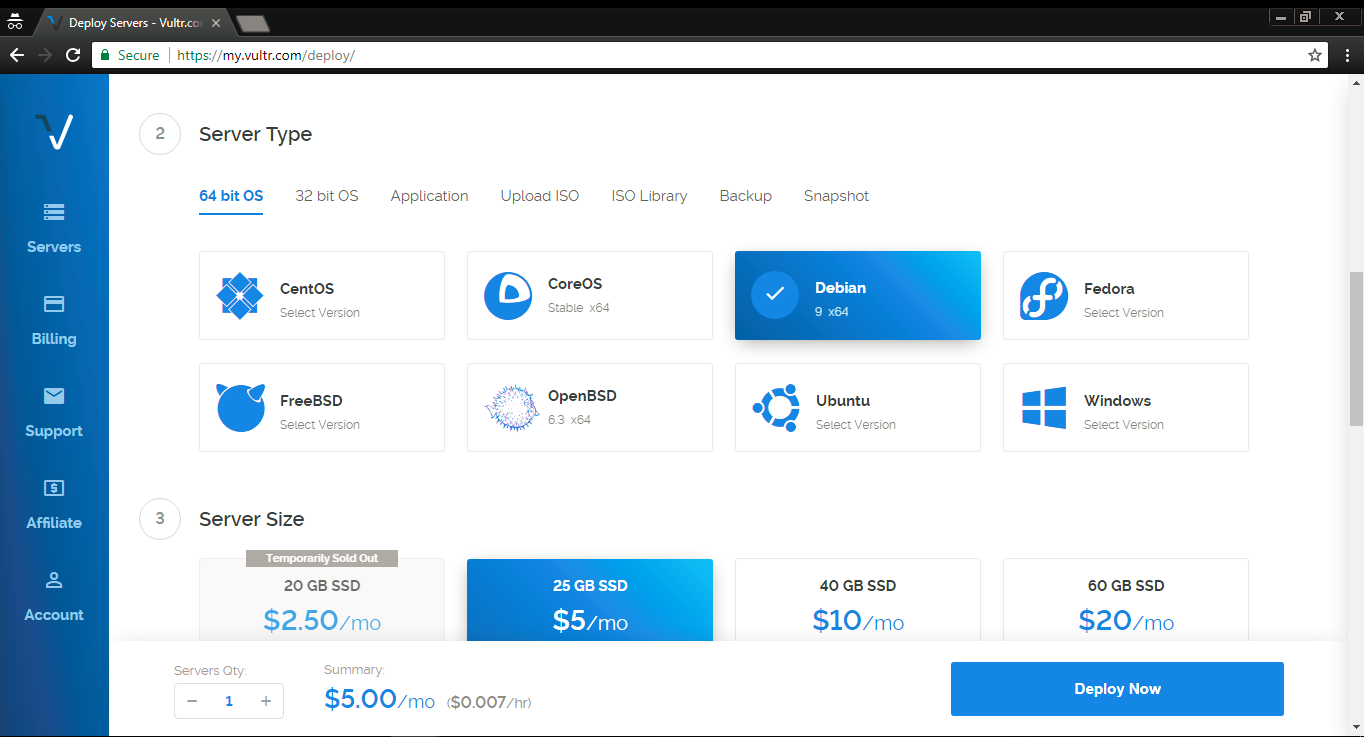Click the Deploy Now button
The width and height of the screenshot is (1364, 737).
(1116, 689)
